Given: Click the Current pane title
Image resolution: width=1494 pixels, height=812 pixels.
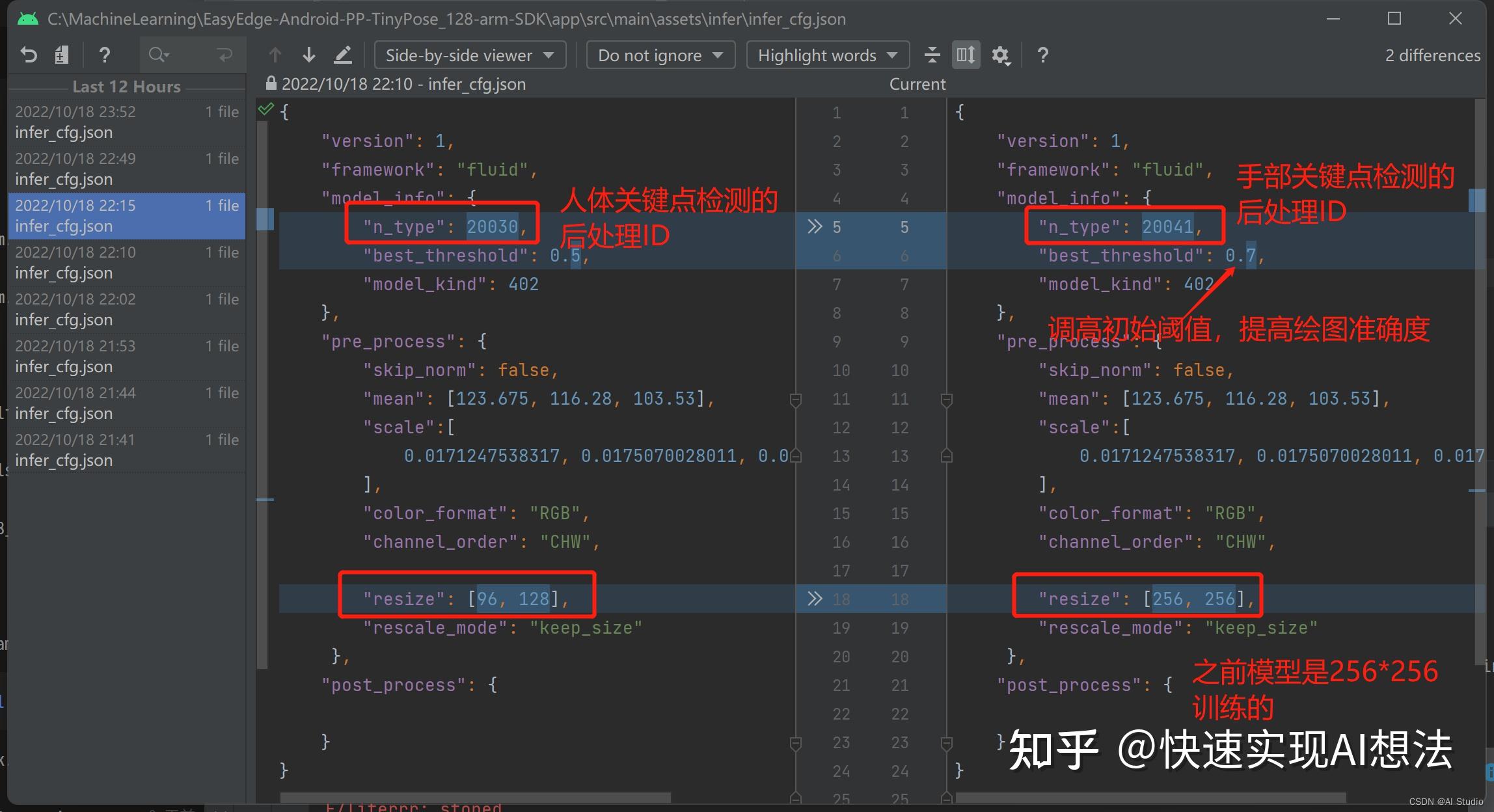Looking at the screenshot, I should pos(917,84).
